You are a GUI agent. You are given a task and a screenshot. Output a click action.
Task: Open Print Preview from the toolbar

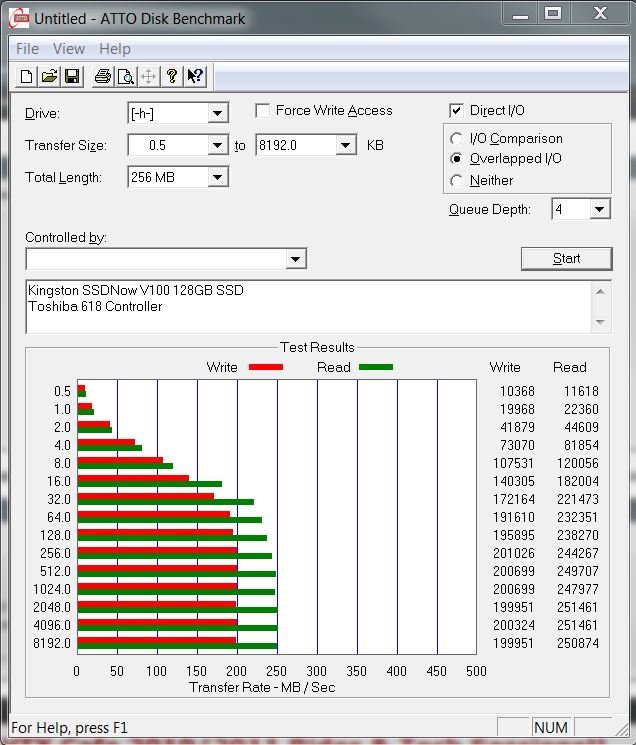pos(125,76)
